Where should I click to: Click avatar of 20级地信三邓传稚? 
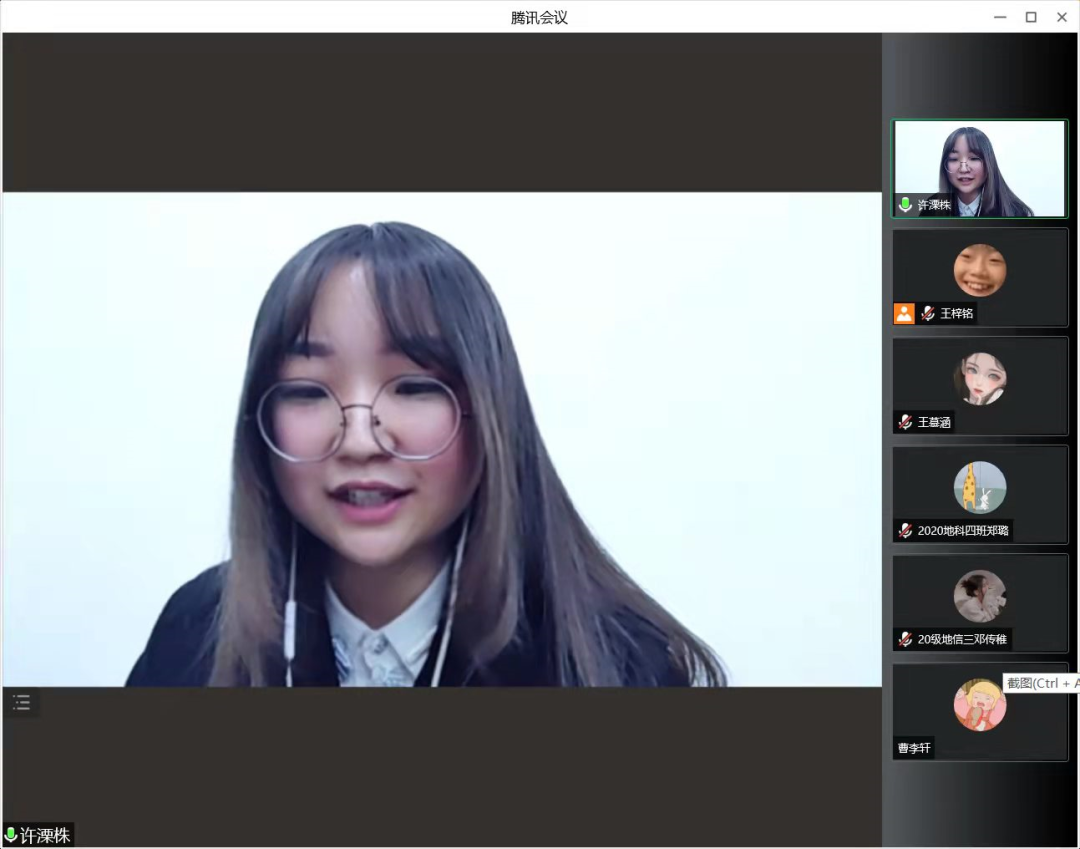(980, 596)
